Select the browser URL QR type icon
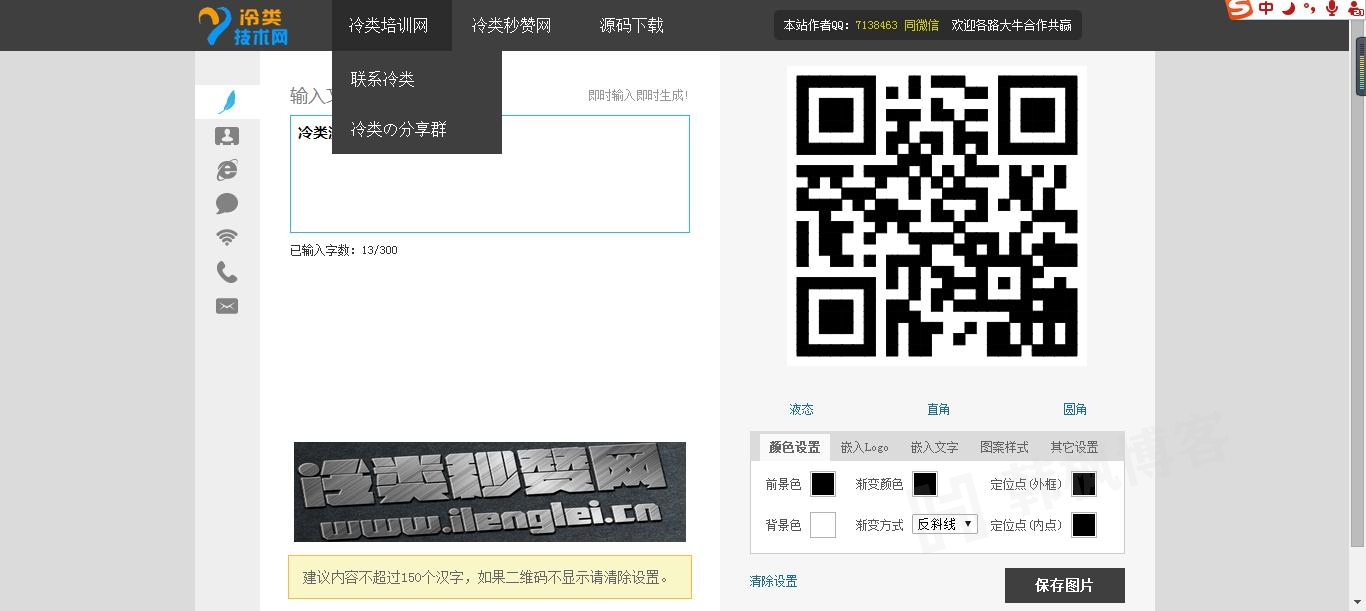This screenshot has width=1366, height=611. [x=227, y=170]
